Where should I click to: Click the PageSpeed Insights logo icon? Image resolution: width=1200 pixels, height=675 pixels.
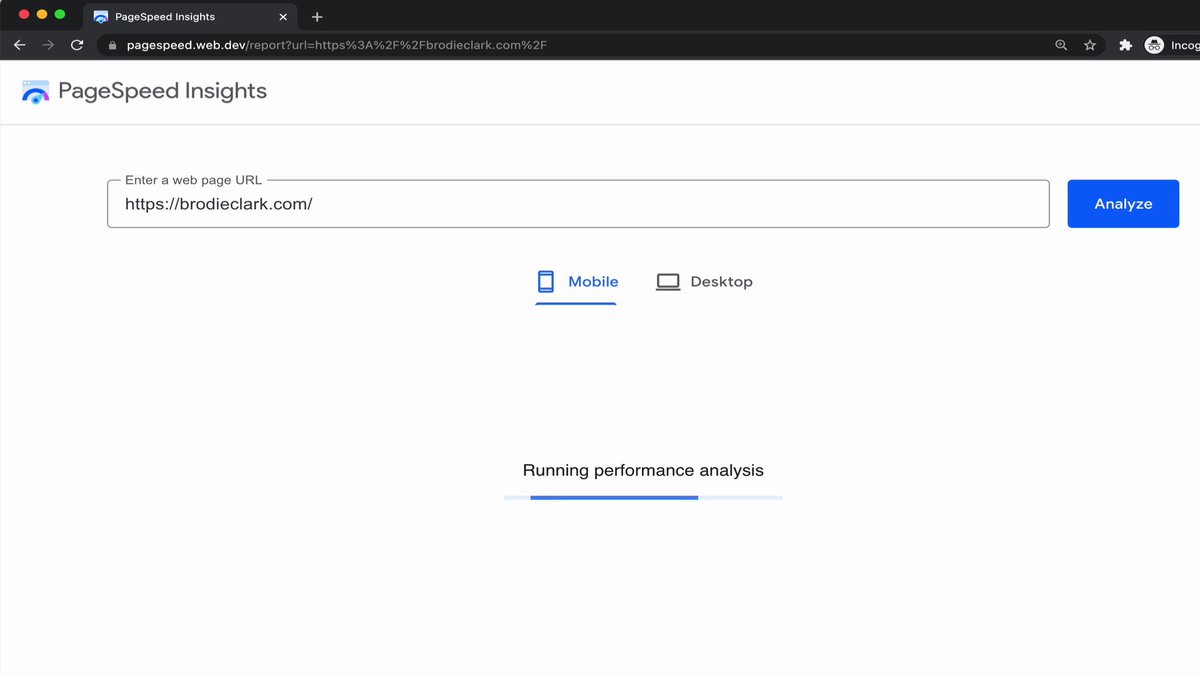coord(35,92)
